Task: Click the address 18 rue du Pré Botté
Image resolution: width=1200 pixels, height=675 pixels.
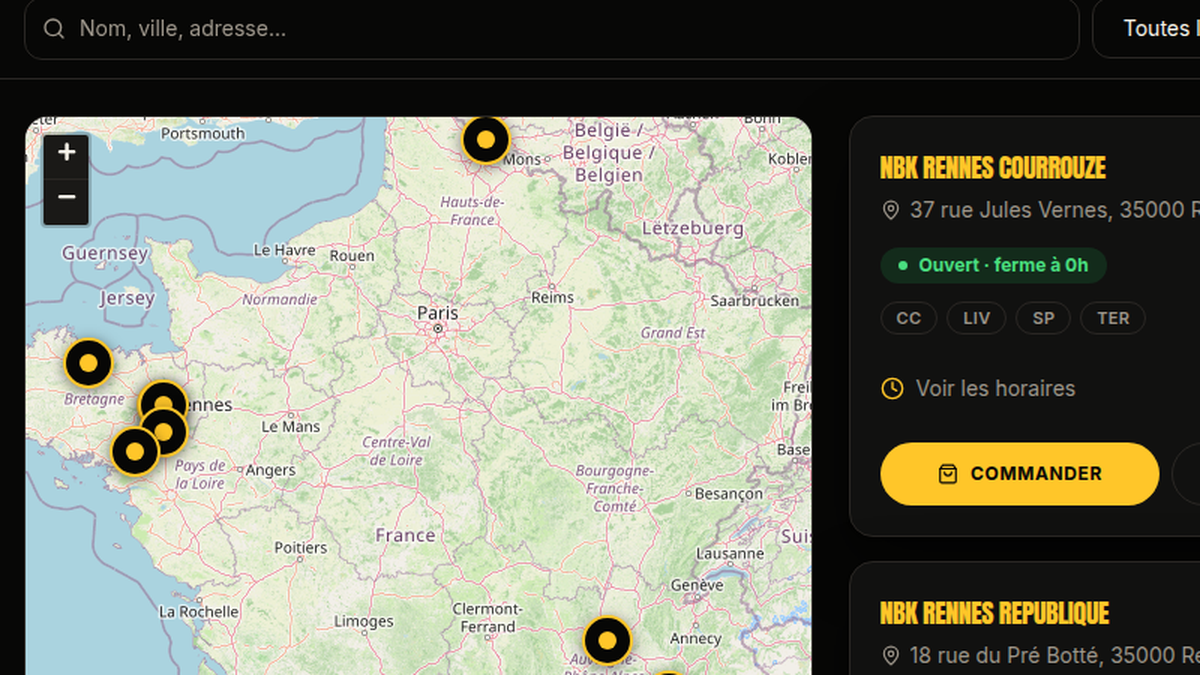Action: point(1055,656)
